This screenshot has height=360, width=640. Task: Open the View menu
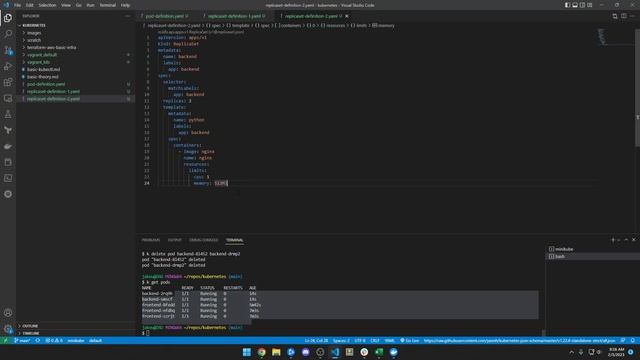[66, 5]
